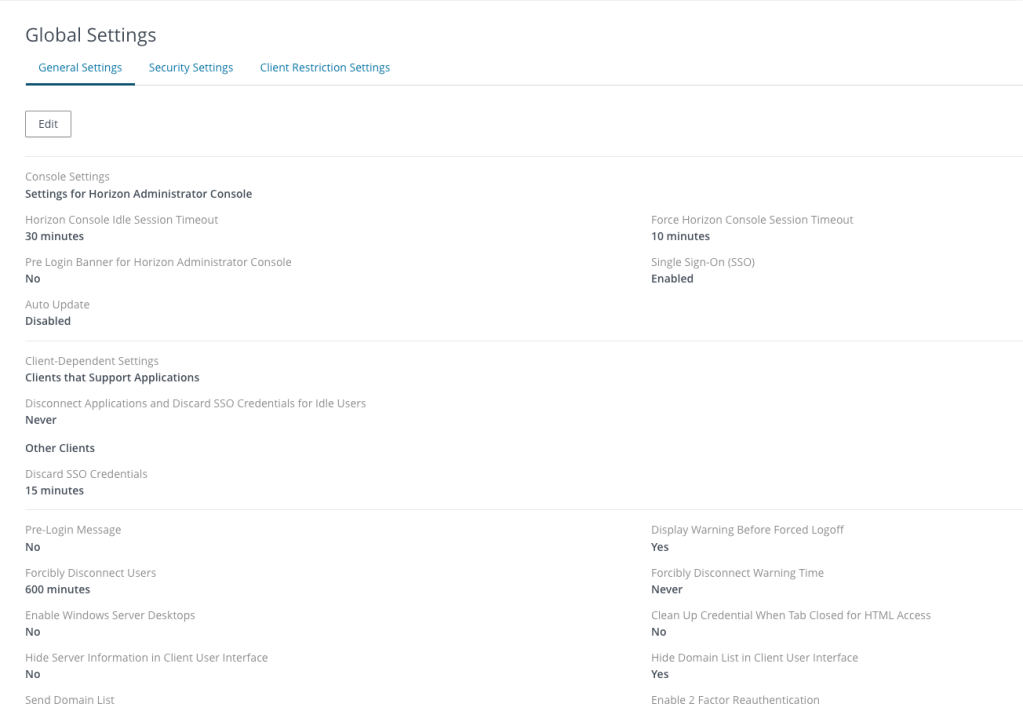The width and height of the screenshot is (1023, 711).
Task: Click Hide Domain List in Client User Interface
Action: 754,658
